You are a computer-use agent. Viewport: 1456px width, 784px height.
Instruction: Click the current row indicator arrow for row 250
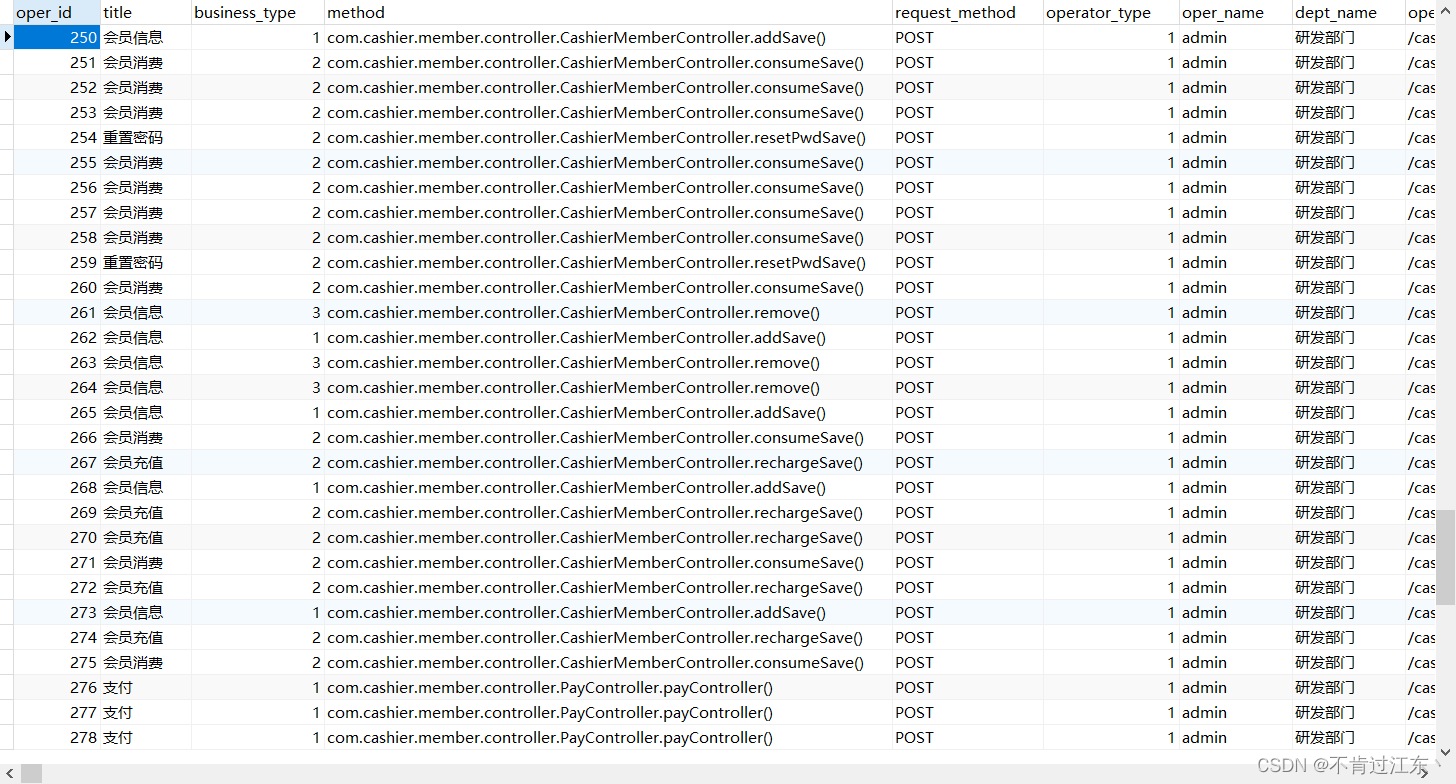pos(7,37)
